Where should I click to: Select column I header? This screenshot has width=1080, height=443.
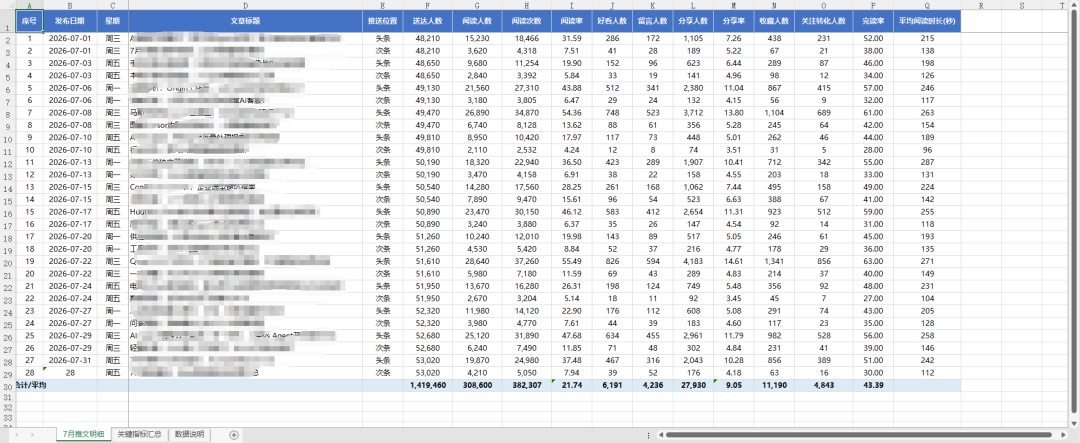(572, 5)
